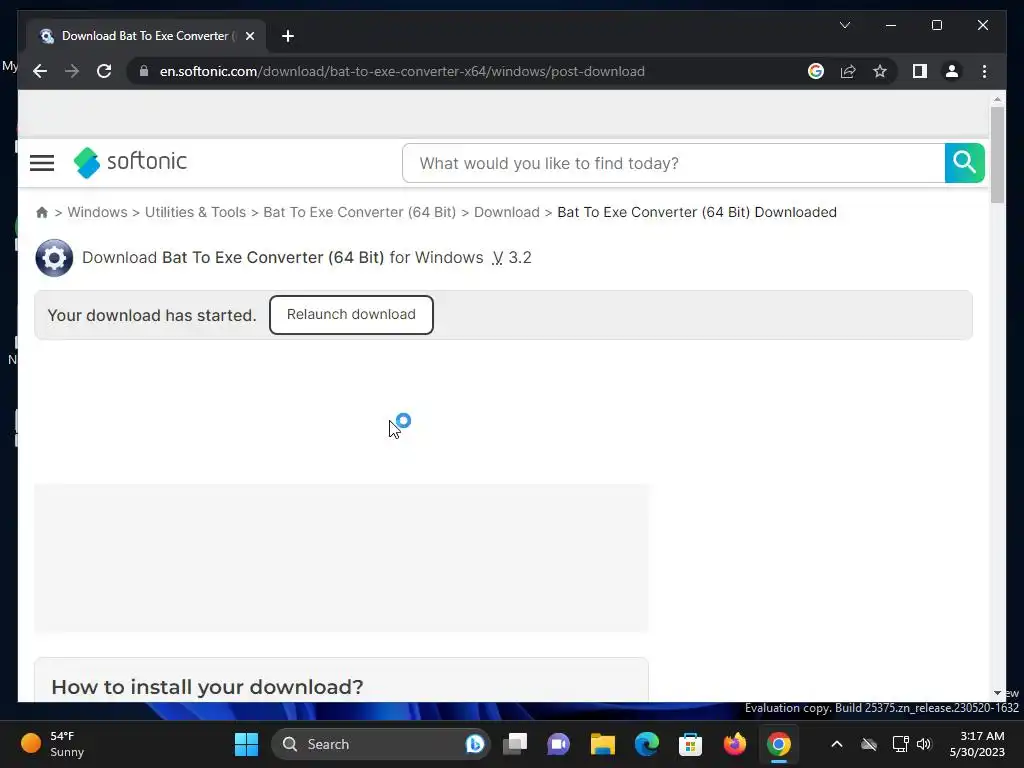Image resolution: width=1024 pixels, height=768 pixels.
Task: Open Microsoft Edge from taskbar
Action: tap(647, 744)
